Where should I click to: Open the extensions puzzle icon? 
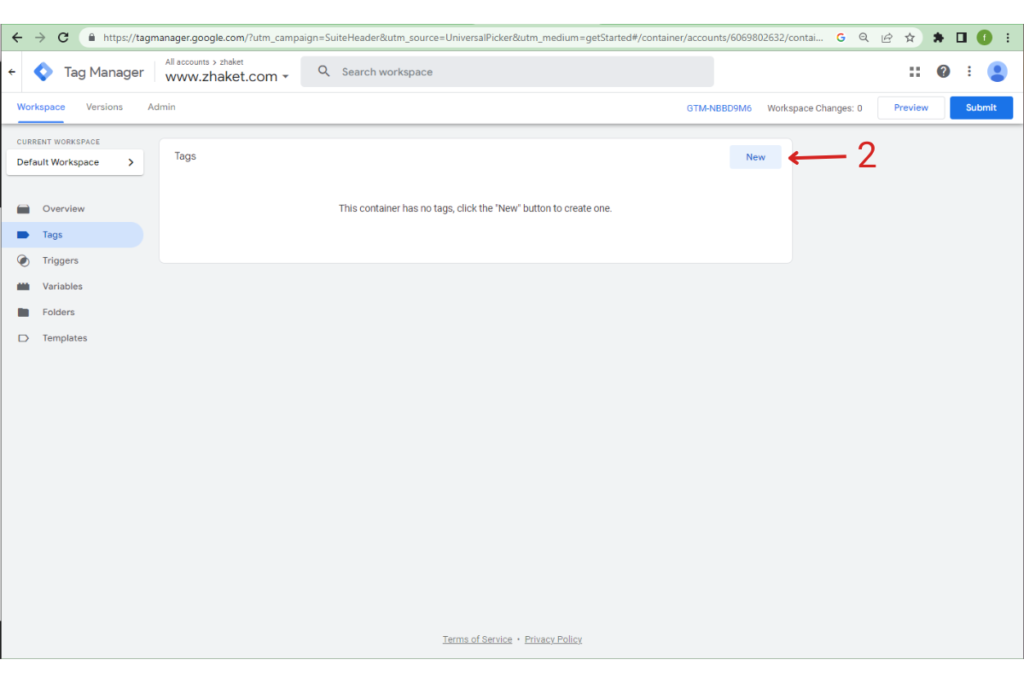point(938,37)
